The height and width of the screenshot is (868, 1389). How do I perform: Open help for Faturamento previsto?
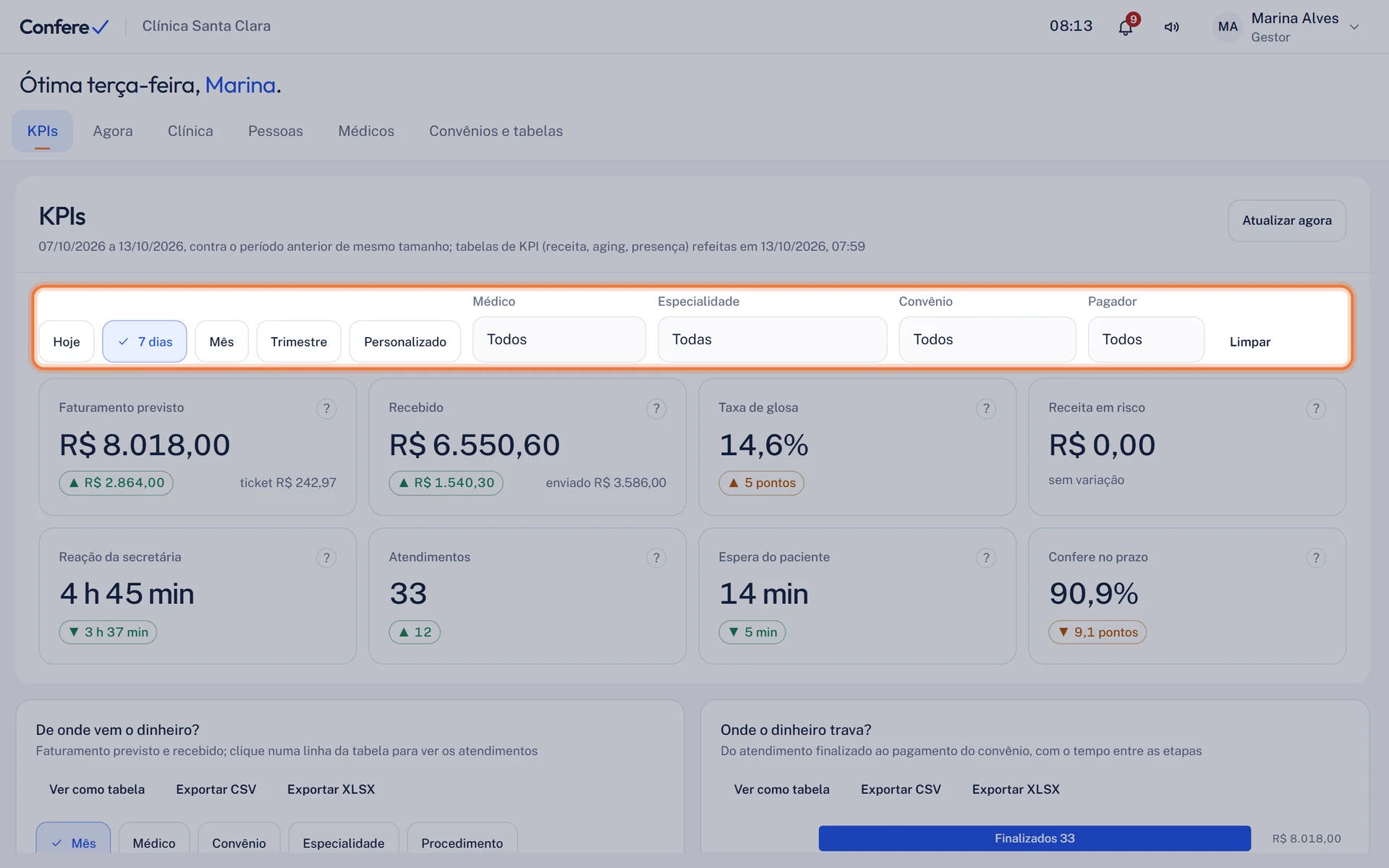tap(326, 409)
